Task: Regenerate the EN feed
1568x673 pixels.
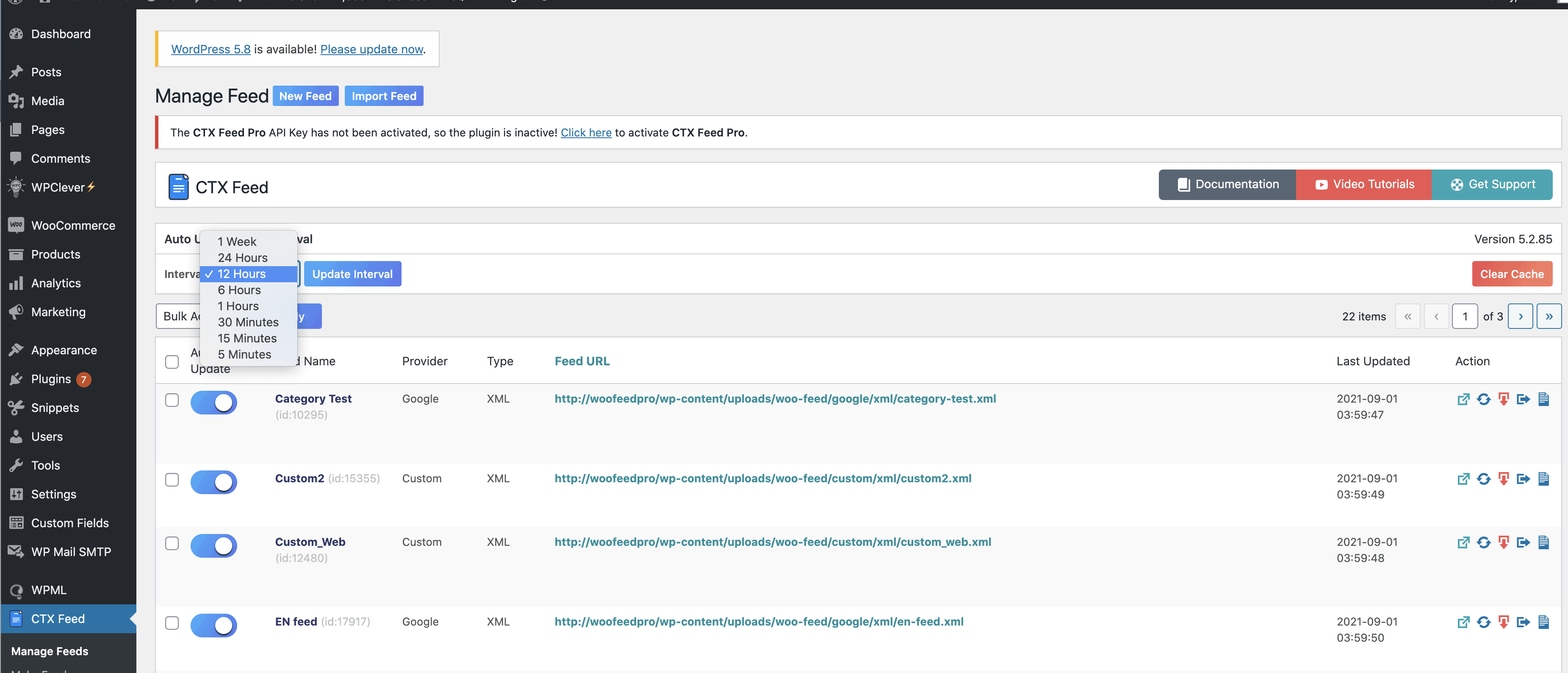Action: coord(1483,623)
